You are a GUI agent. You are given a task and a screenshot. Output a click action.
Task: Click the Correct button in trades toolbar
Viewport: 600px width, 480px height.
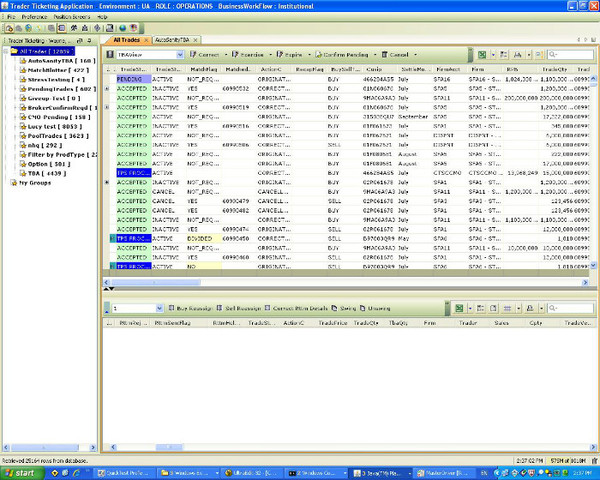[x=205, y=55]
